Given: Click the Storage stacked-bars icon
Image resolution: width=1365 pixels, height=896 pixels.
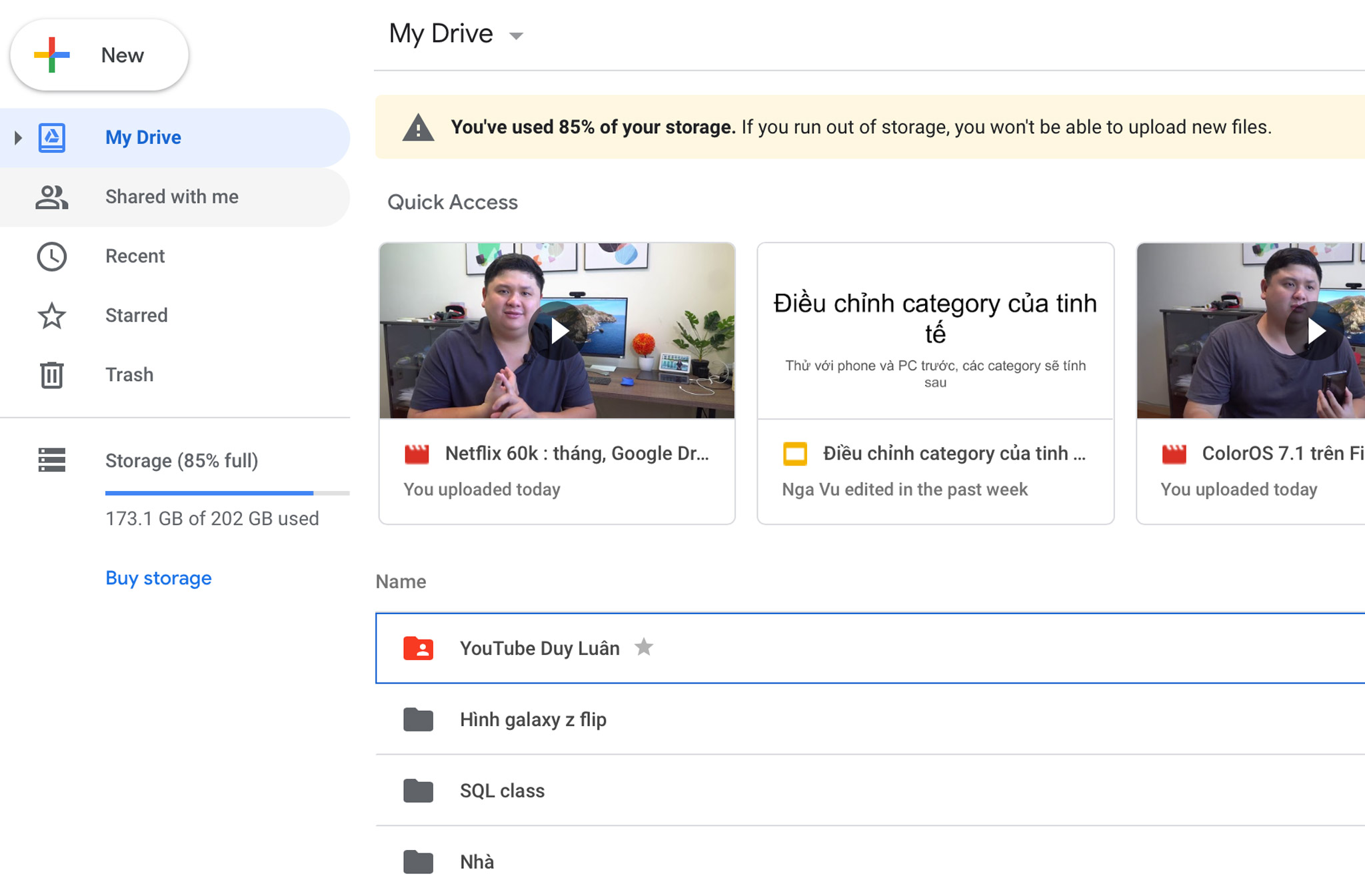Looking at the screenshot, I should [x=51, y=460].
